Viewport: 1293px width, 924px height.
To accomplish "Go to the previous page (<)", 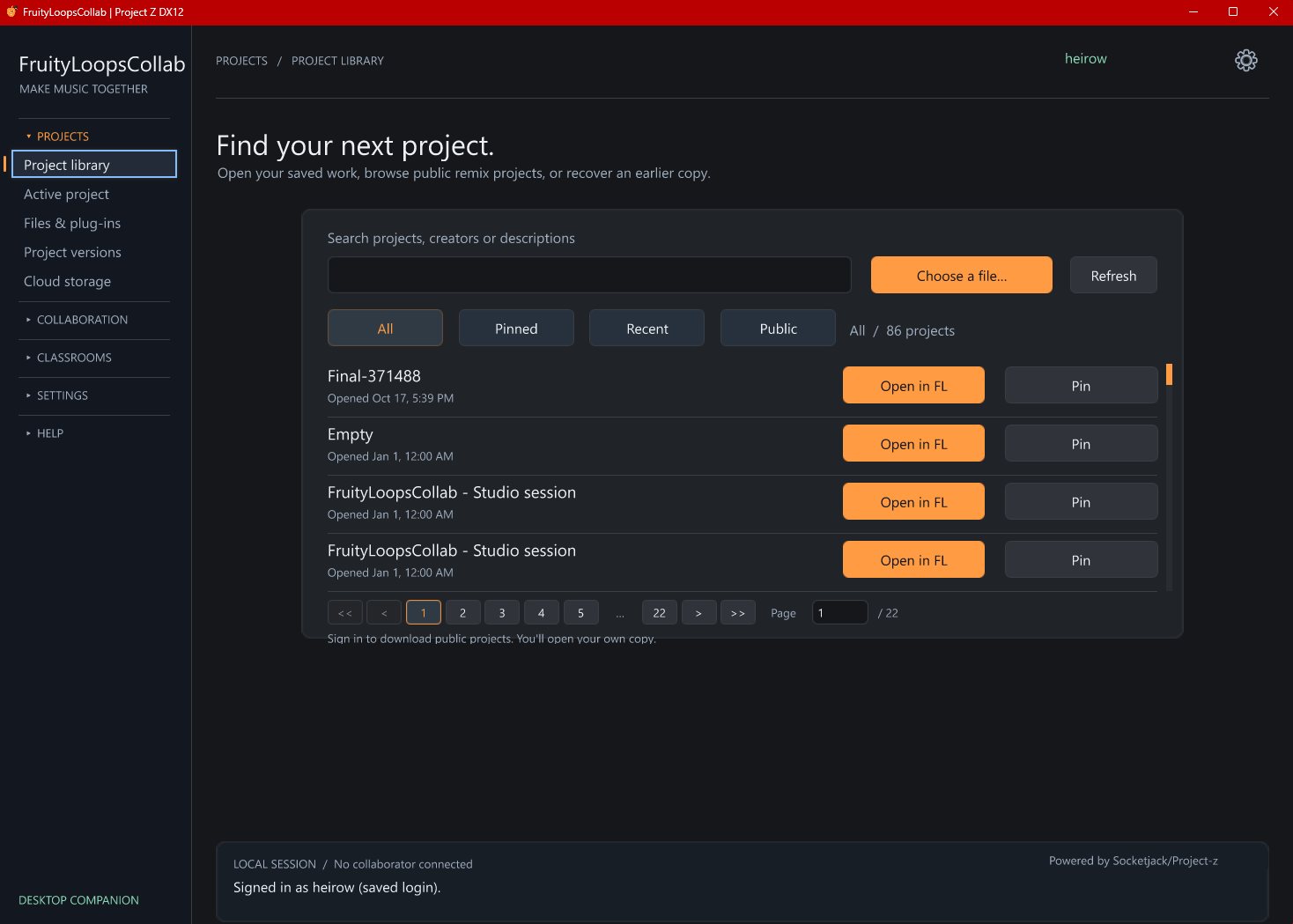I will point(384,613).
